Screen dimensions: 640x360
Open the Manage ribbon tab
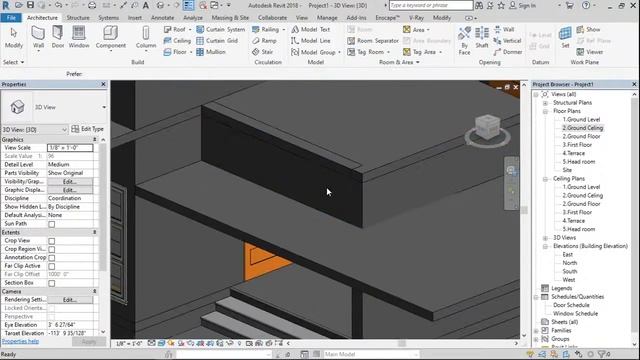(x=327, y=18)
